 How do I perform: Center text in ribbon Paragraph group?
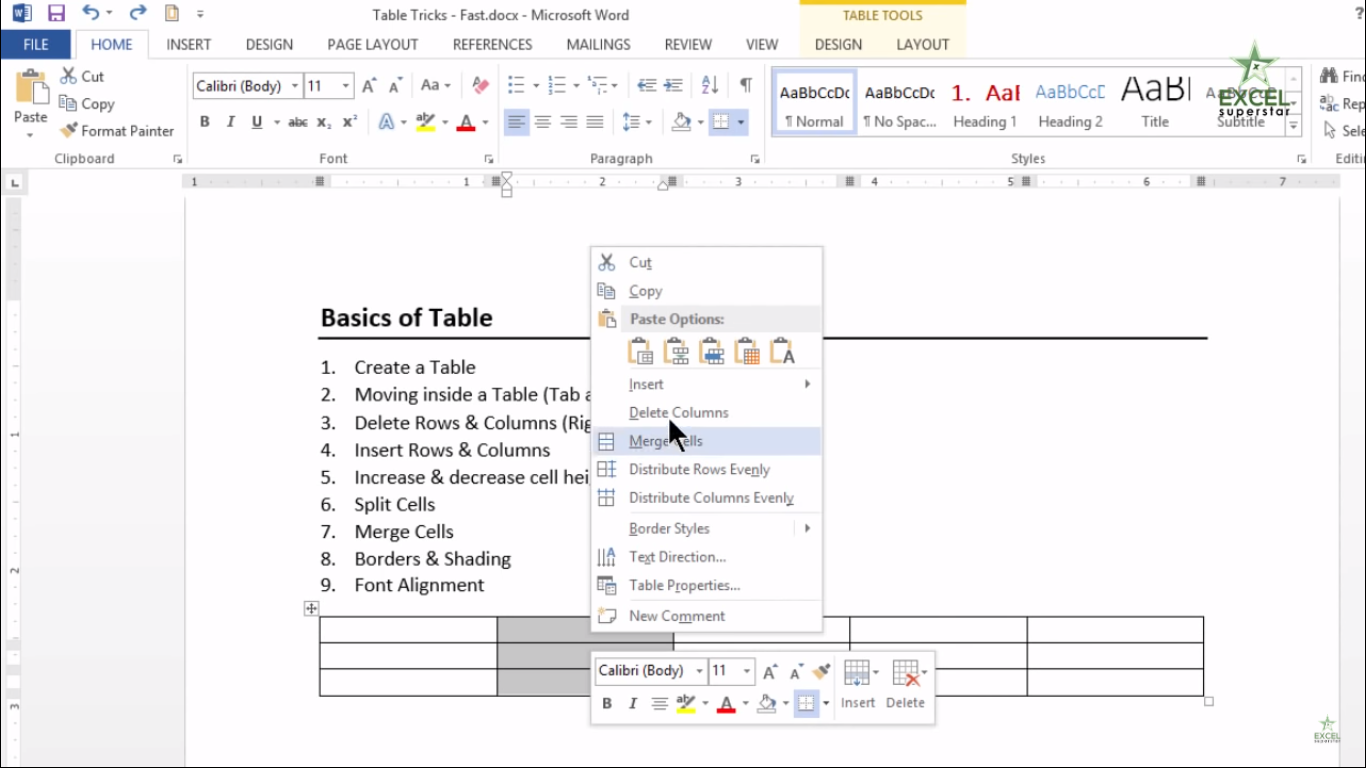543,122
